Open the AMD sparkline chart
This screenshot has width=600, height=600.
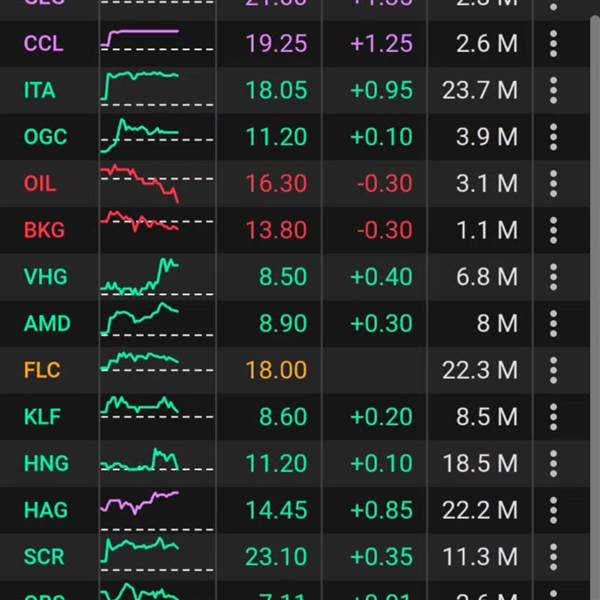pos(157,320)
